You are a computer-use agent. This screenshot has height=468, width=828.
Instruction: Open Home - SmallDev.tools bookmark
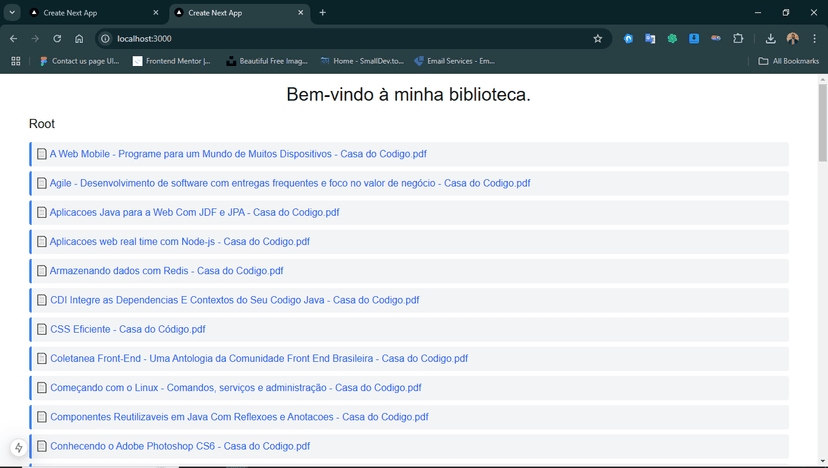point(362,61)
